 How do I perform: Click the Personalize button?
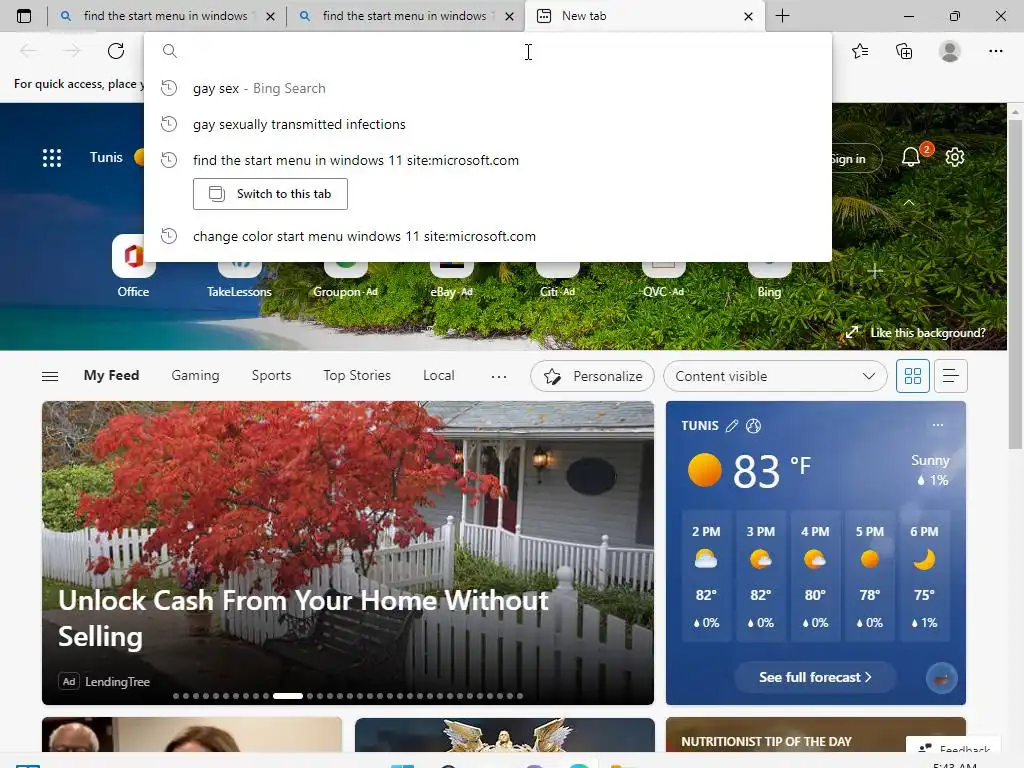592,376
